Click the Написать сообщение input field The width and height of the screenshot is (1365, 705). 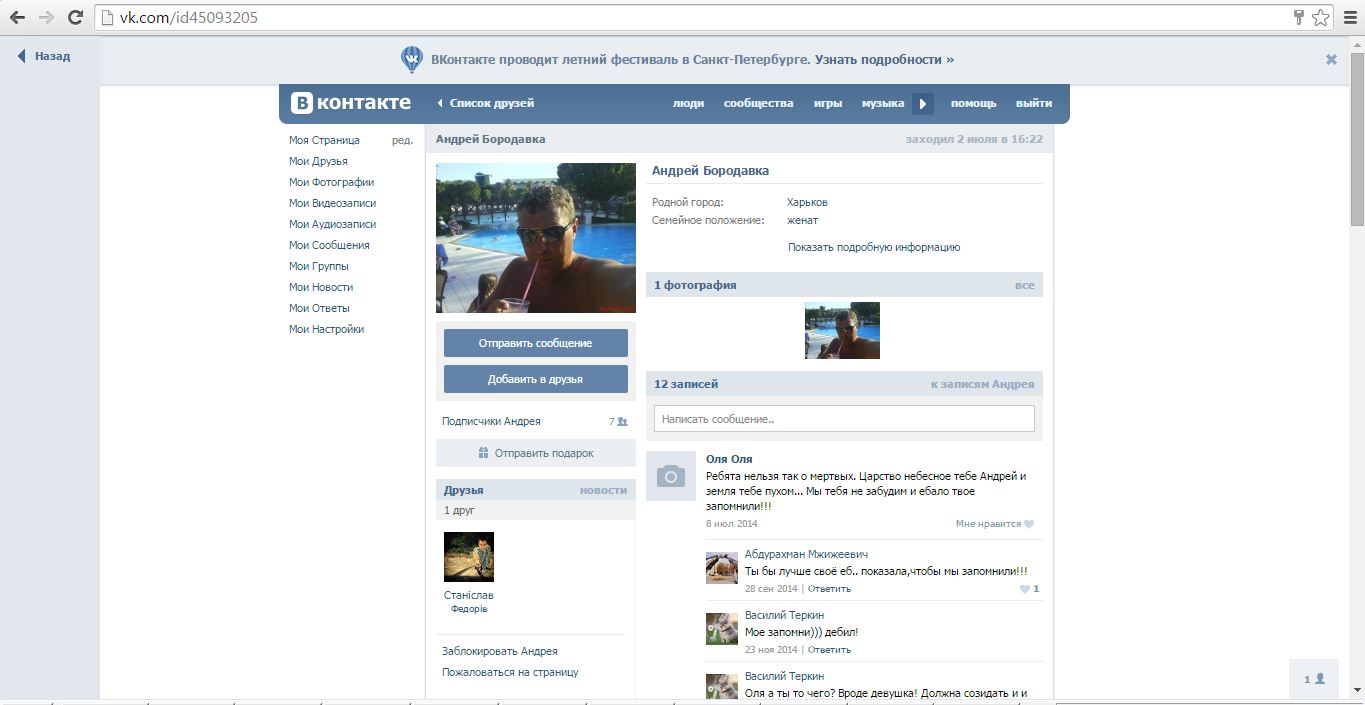(843, 419)
